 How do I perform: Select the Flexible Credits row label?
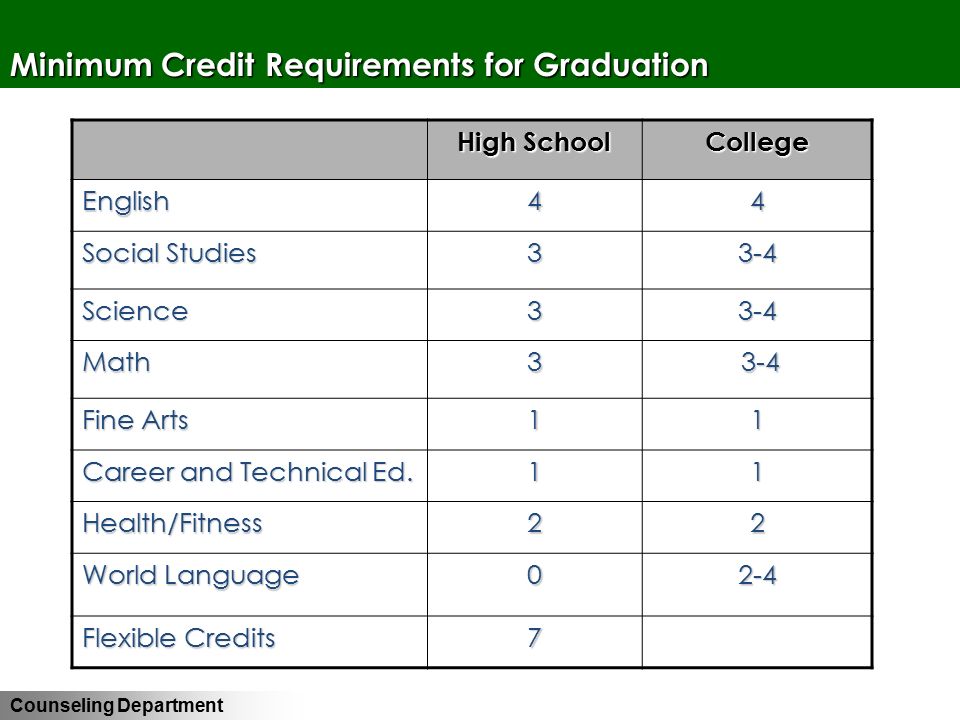(179, 638)
